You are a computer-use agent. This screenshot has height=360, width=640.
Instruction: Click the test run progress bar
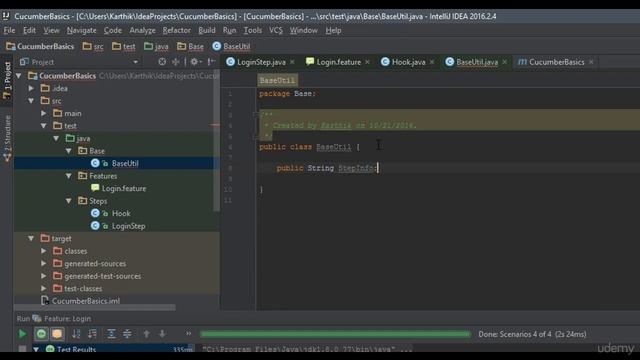click(x=335, y=334)
